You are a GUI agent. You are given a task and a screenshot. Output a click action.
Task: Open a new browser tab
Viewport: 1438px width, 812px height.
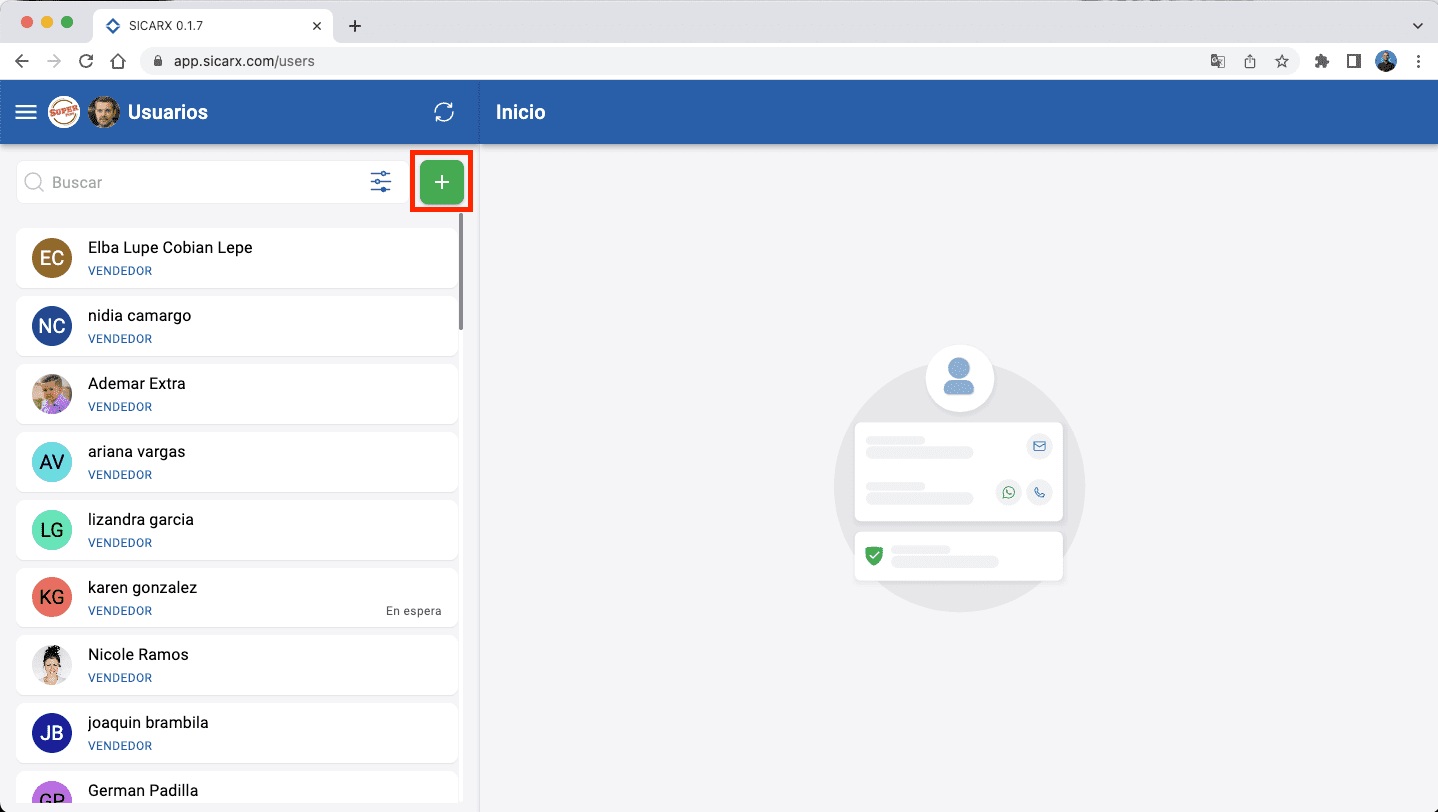click(x=355, y=26)
